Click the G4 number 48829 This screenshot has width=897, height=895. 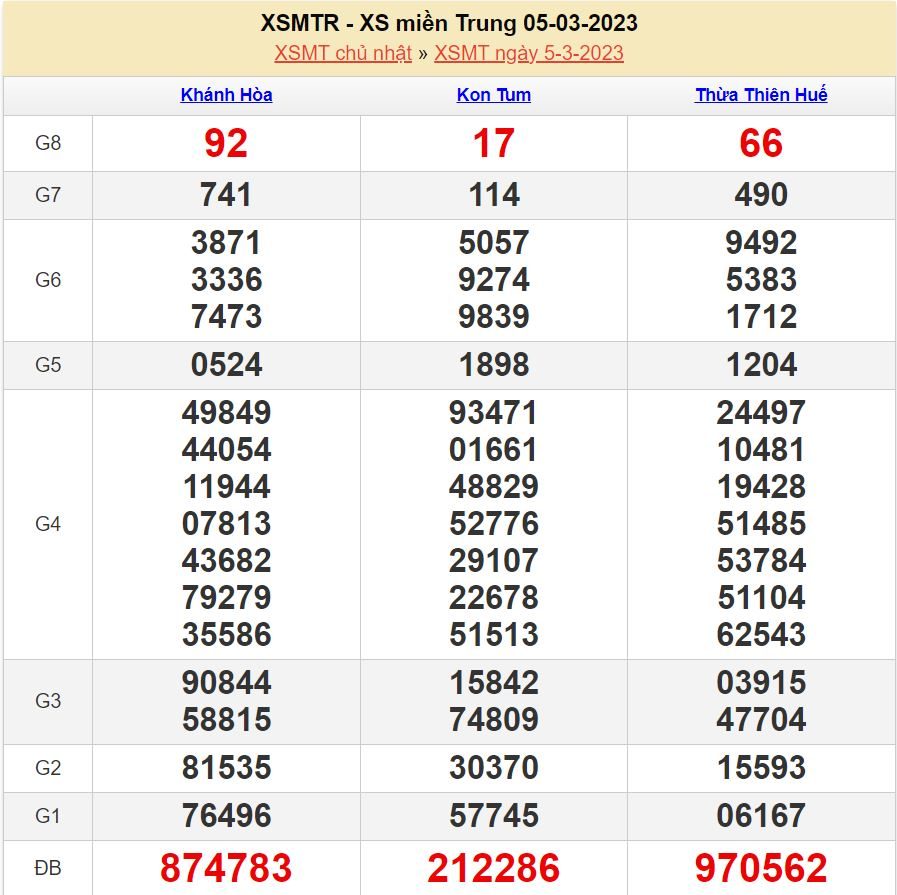(x=494, y=487)
